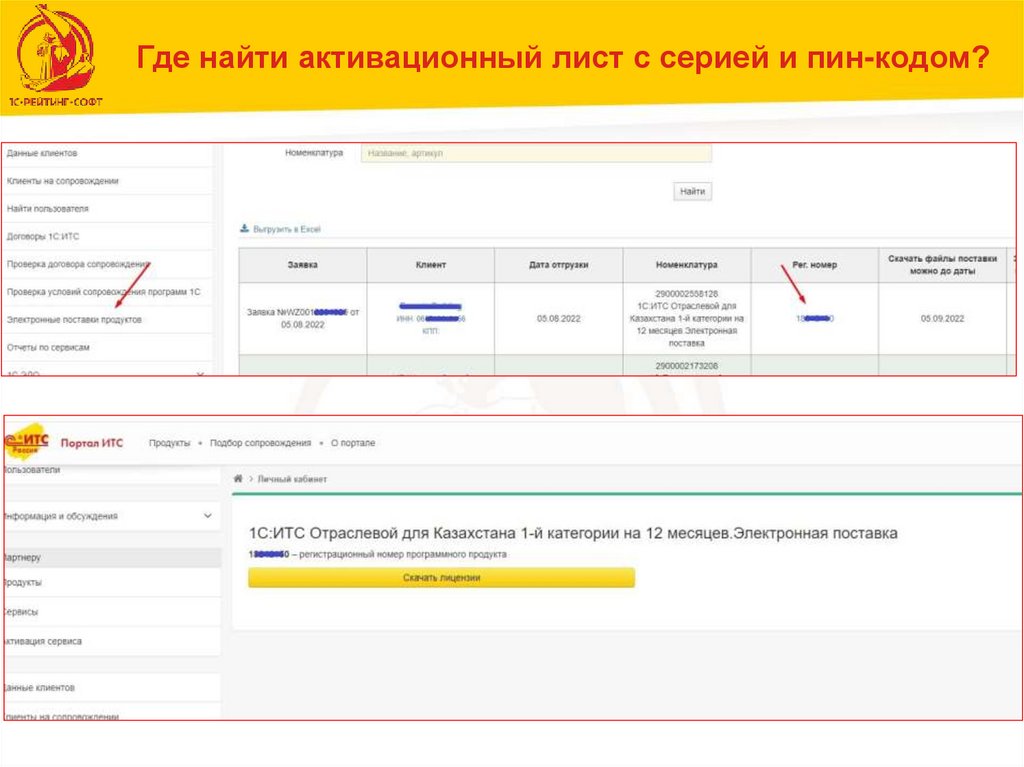Click Личный кабинет breadcrumb
This screenshot has height=767, width=1024.
click(292, 479)
